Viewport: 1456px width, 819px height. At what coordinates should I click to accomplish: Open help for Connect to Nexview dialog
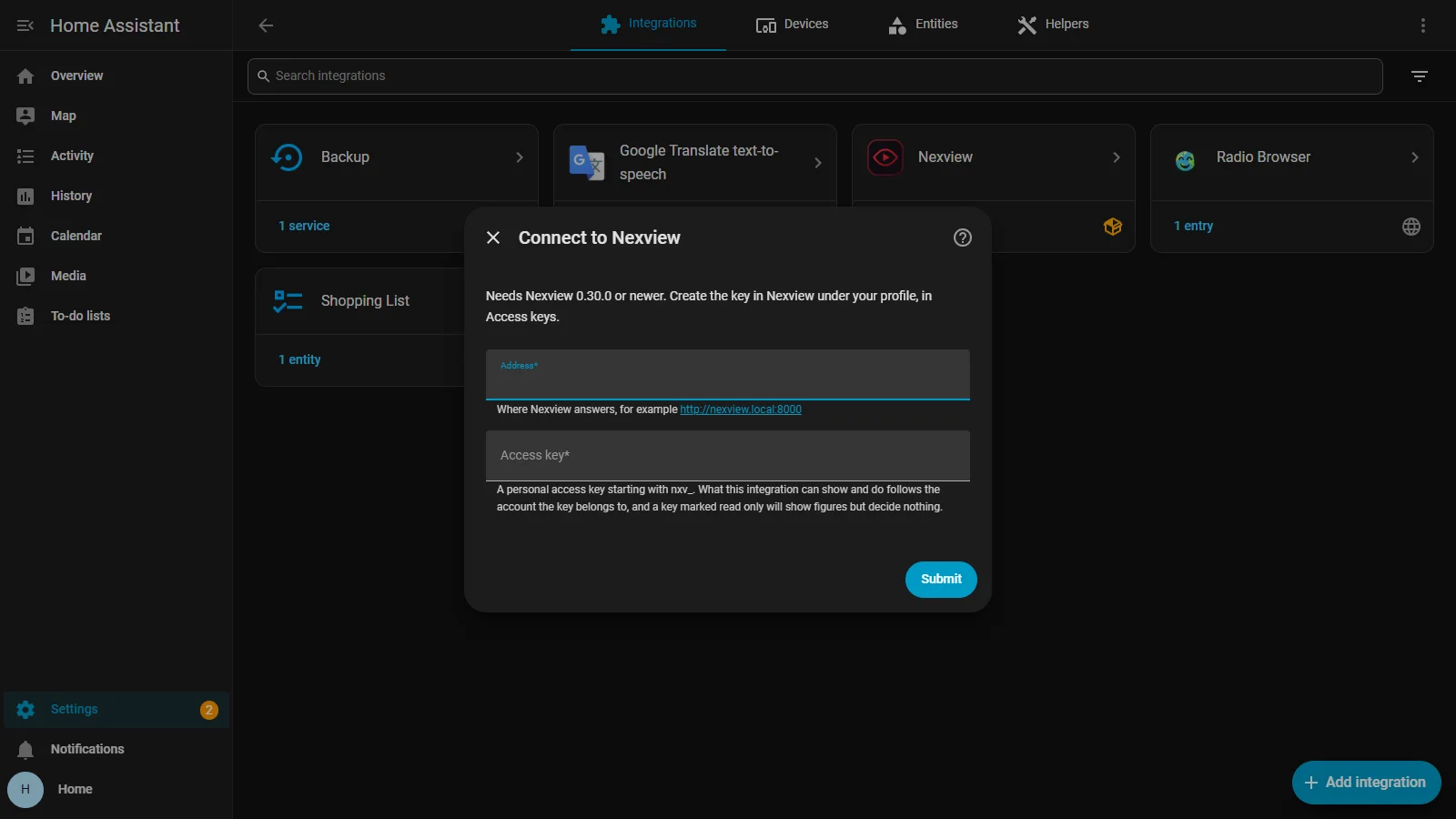(963, 238)
